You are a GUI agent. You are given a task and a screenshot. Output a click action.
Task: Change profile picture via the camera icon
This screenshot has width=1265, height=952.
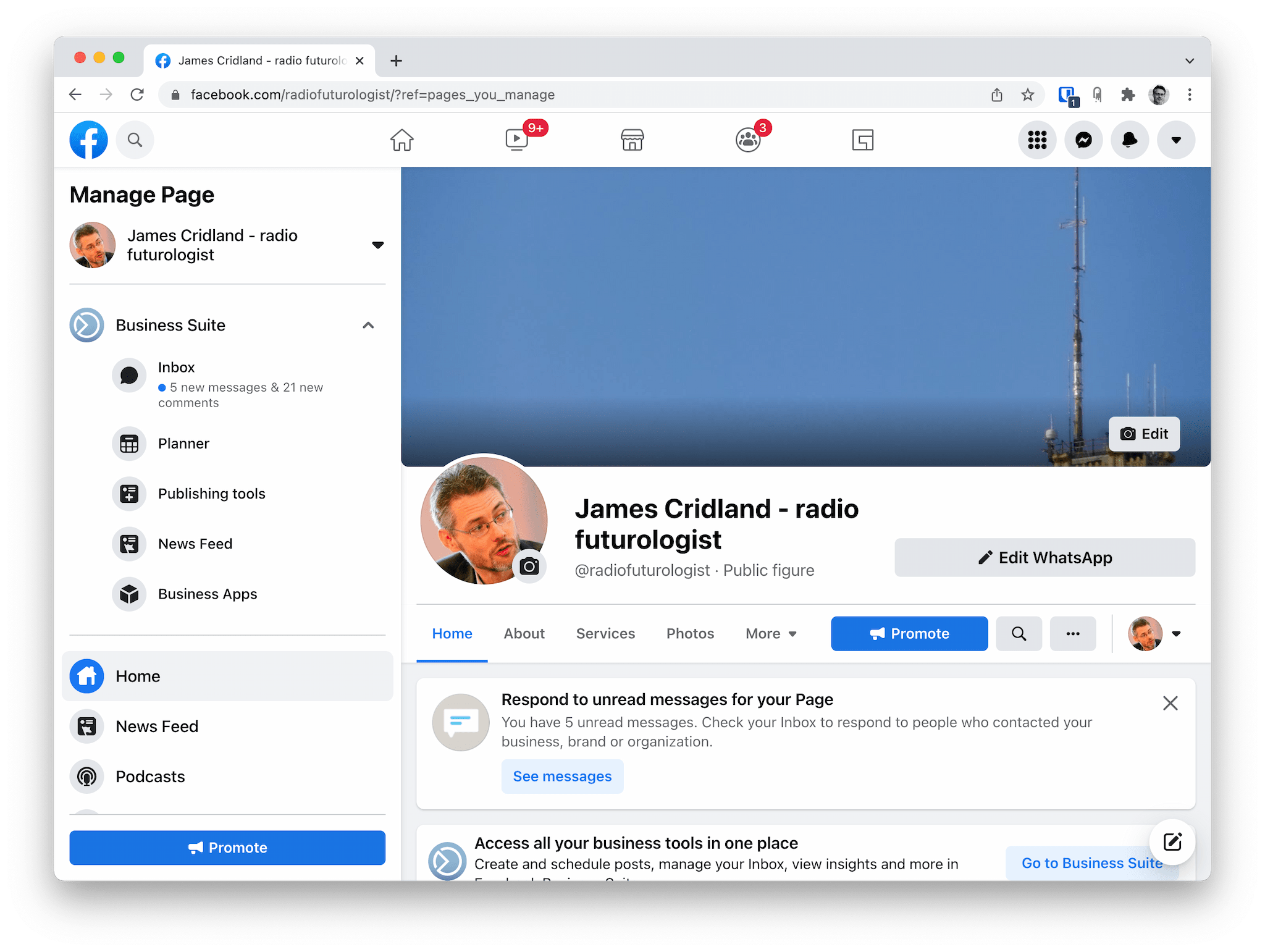point(529,566)
